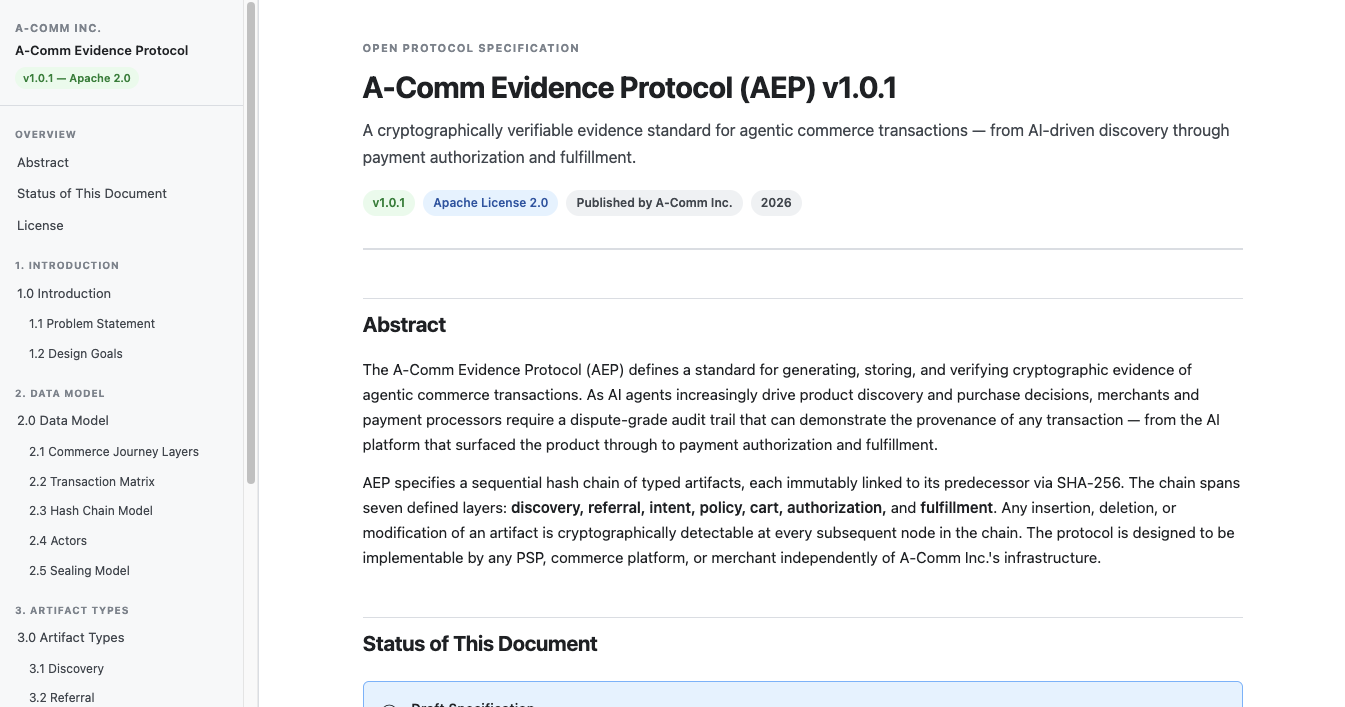Click the icon in the Draft Specification notice
1345x707 pixels.
[x=388, y=705]
